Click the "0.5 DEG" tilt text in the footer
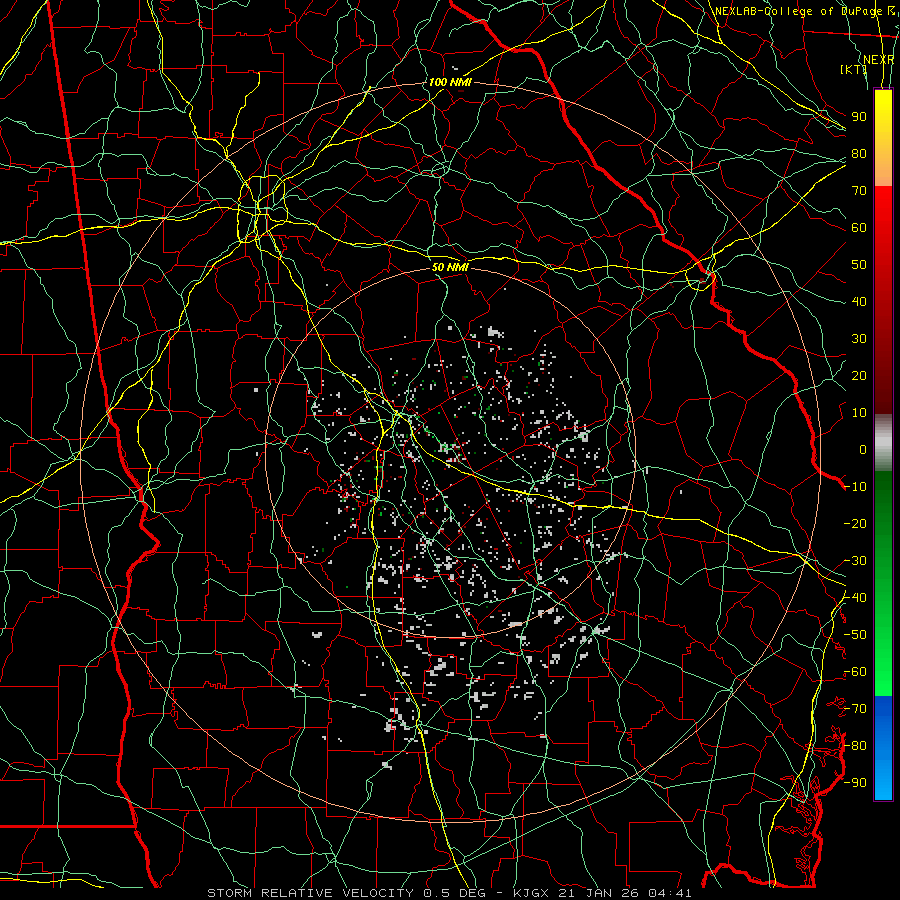 click(455, 893)
